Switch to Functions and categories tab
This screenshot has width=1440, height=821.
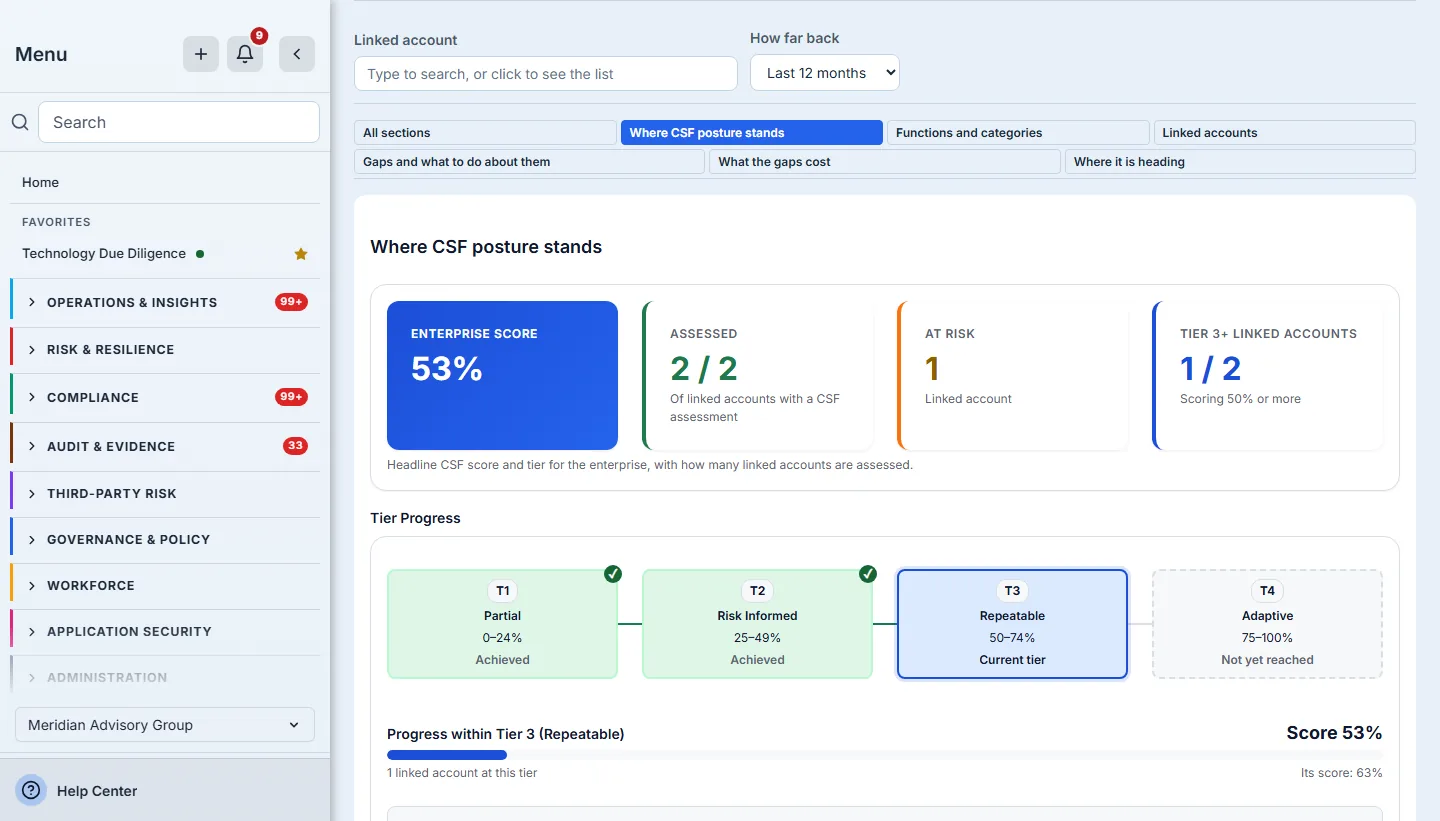coord(1018,133)
